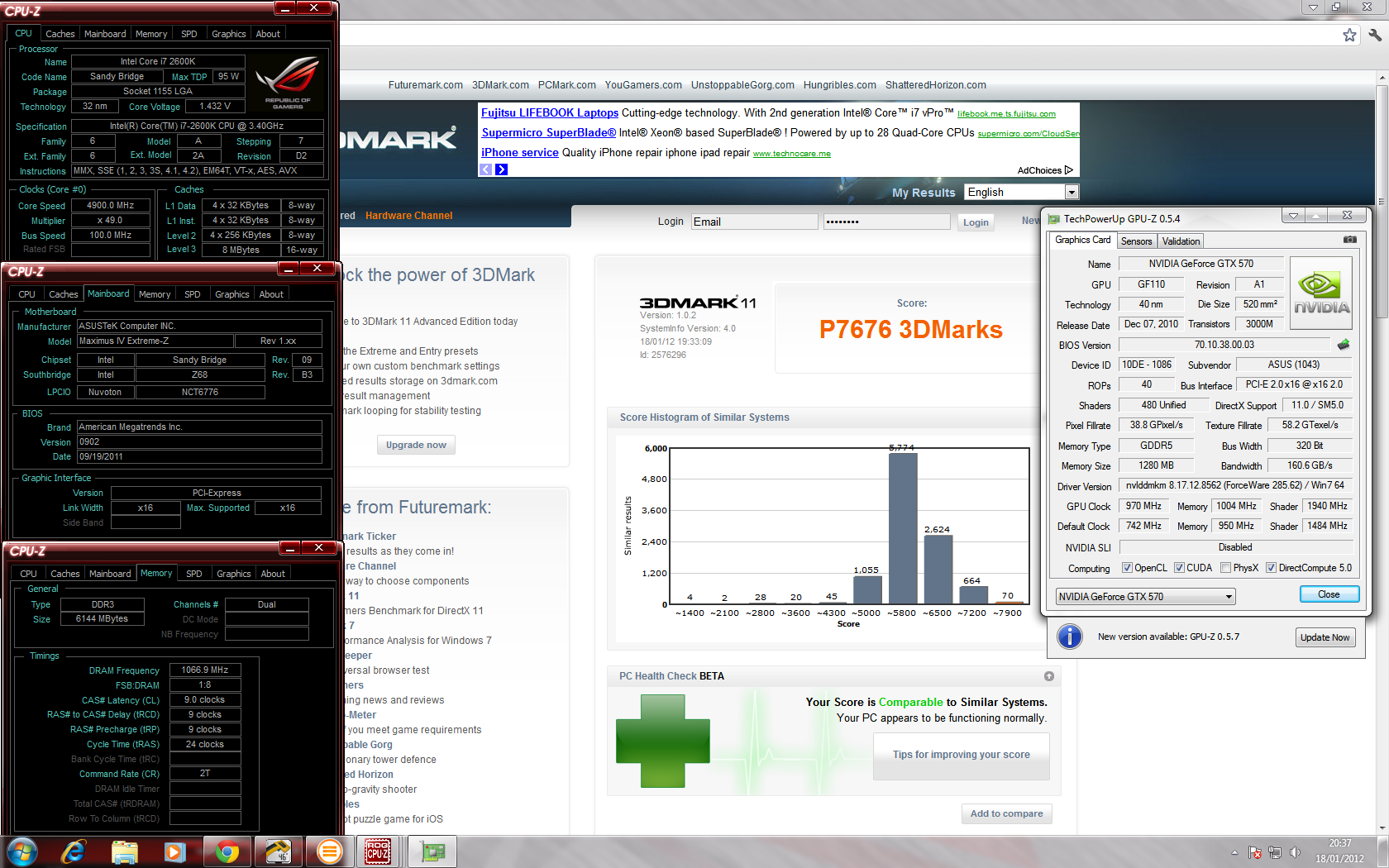Image resolution: width=1389 pixels, height=868 pixels.
Task: Open the Fujitsu LIFEBOOK Laptops ad link
Action: tap(550, 113)
